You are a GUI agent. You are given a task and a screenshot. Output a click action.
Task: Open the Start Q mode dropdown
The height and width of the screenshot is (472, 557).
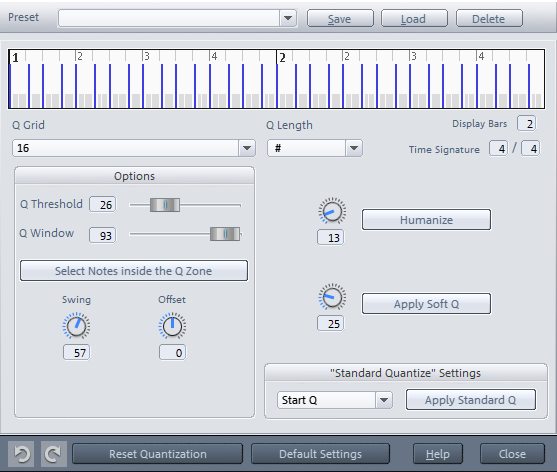[x=384, y=400]
